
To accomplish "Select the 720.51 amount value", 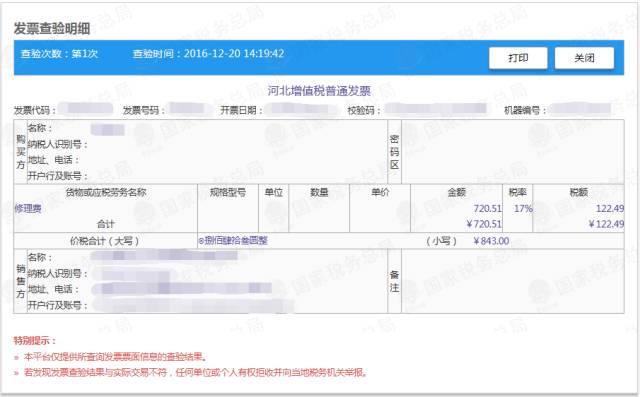I will [x=487, y=208].
